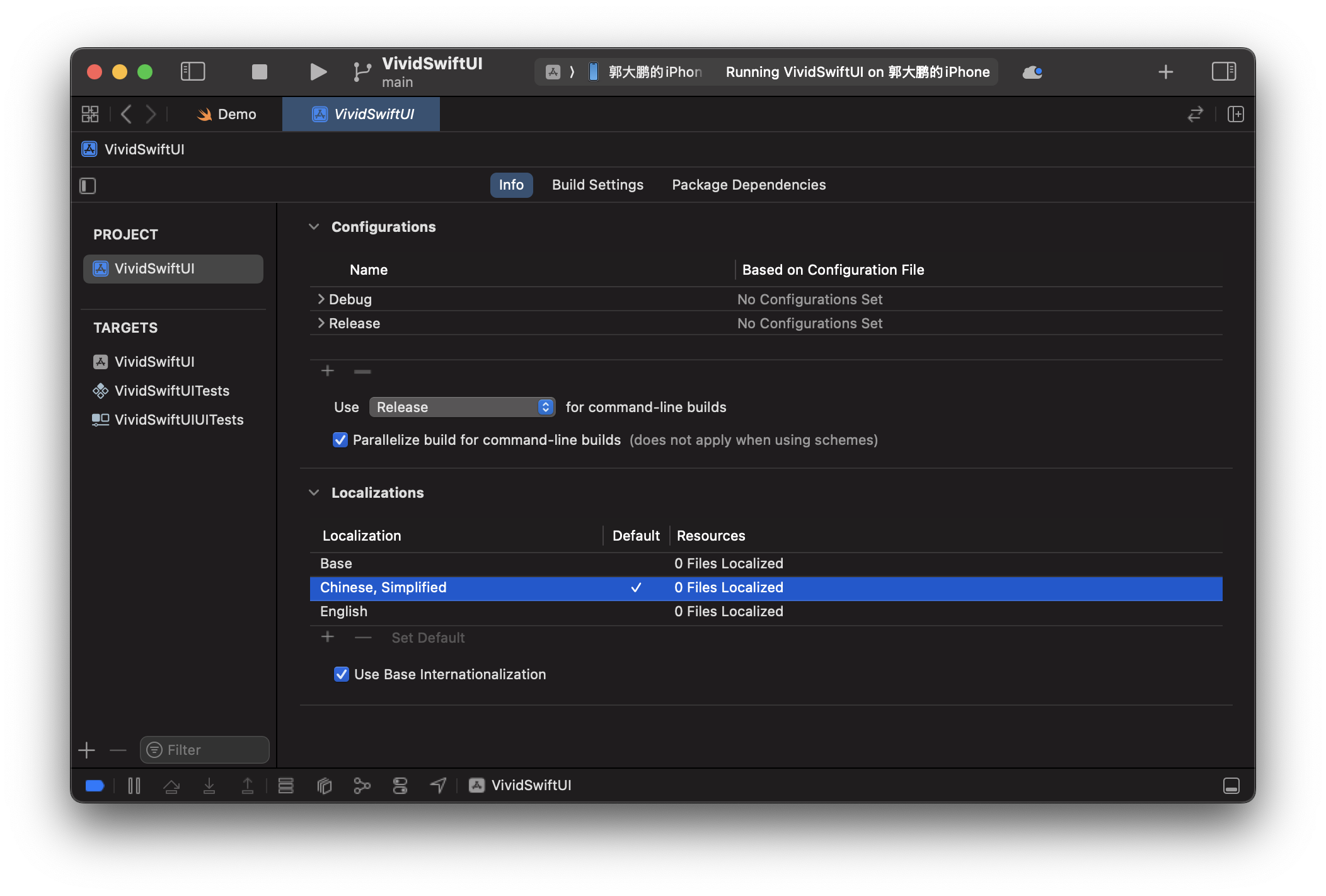Click the Step Into debug icon
Viewport: 1326px width, 896px height.
[209, 786]
